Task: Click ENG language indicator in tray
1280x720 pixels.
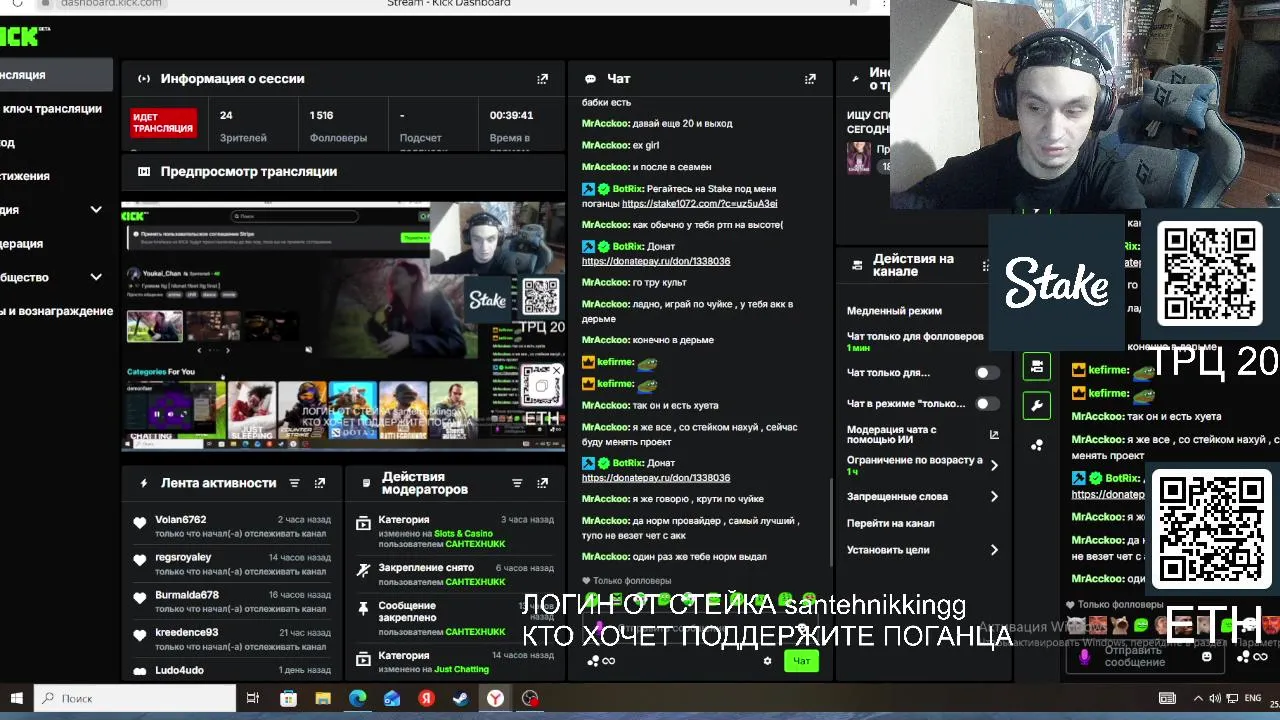Action: click(x=1251, y=698)
